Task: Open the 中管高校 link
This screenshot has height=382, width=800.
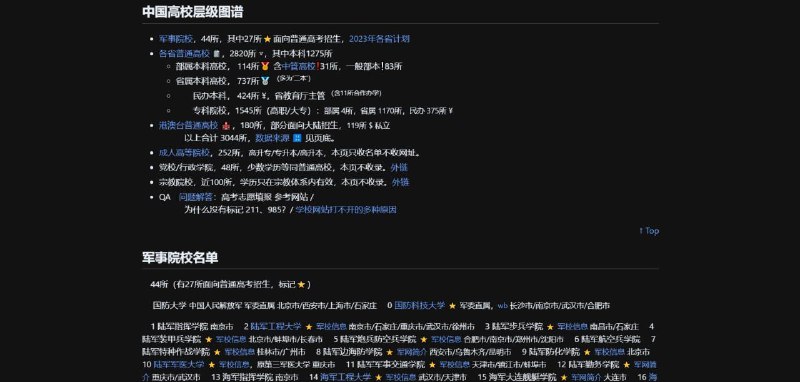Action: (298, 66)
